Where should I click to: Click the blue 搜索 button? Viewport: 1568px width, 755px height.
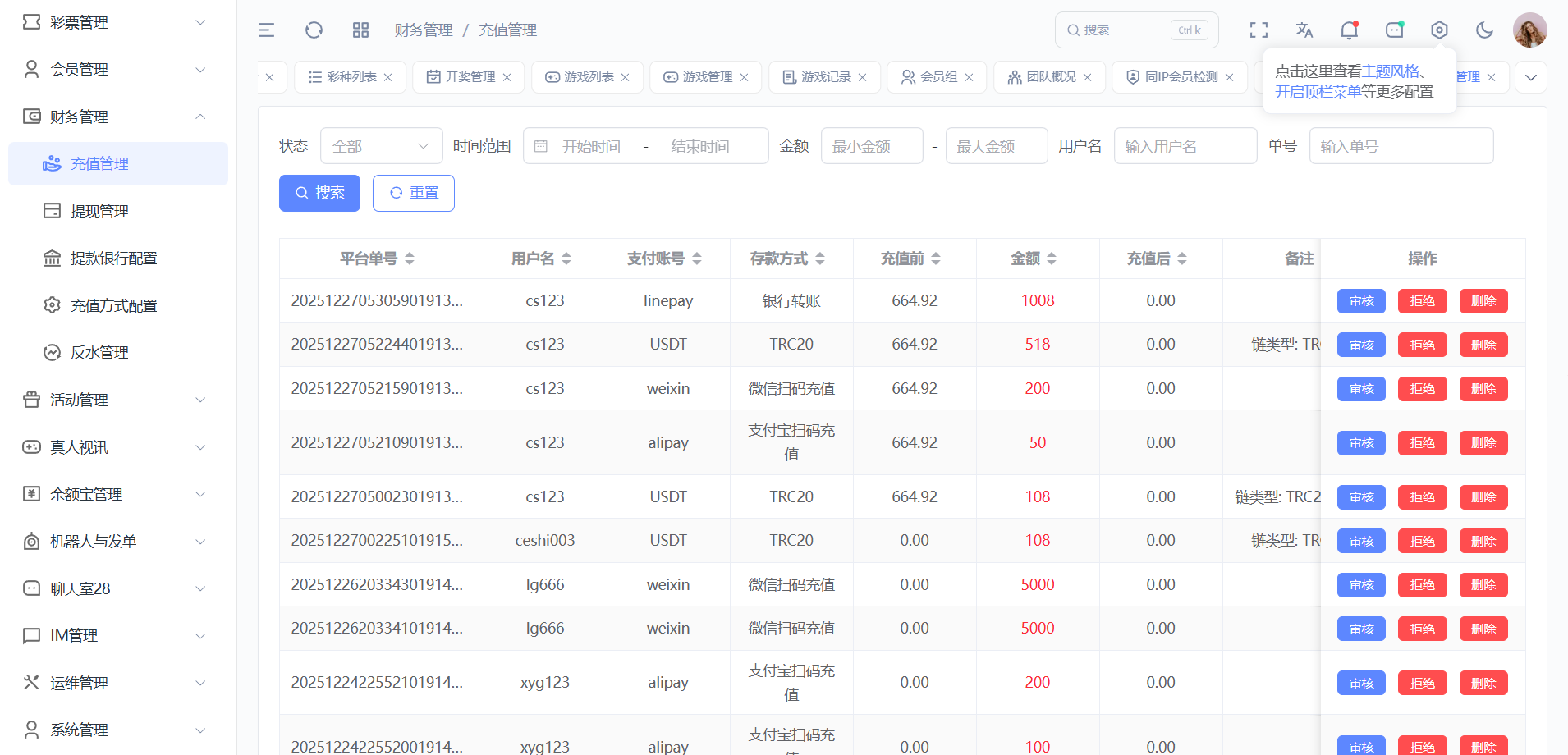[x=319, y=193]
